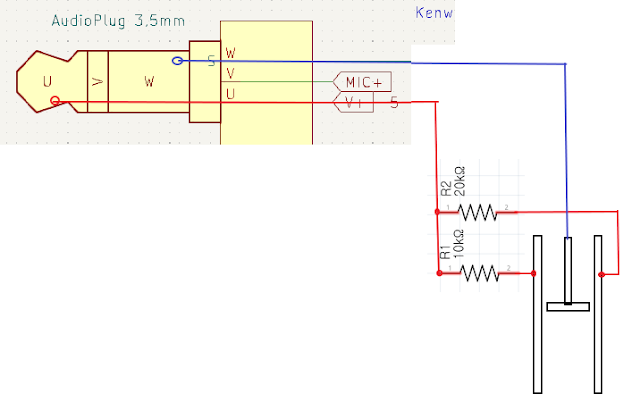Click the red junction dot left of R1
This screenshot has width=632, height=419.
[x=438, y=272]
